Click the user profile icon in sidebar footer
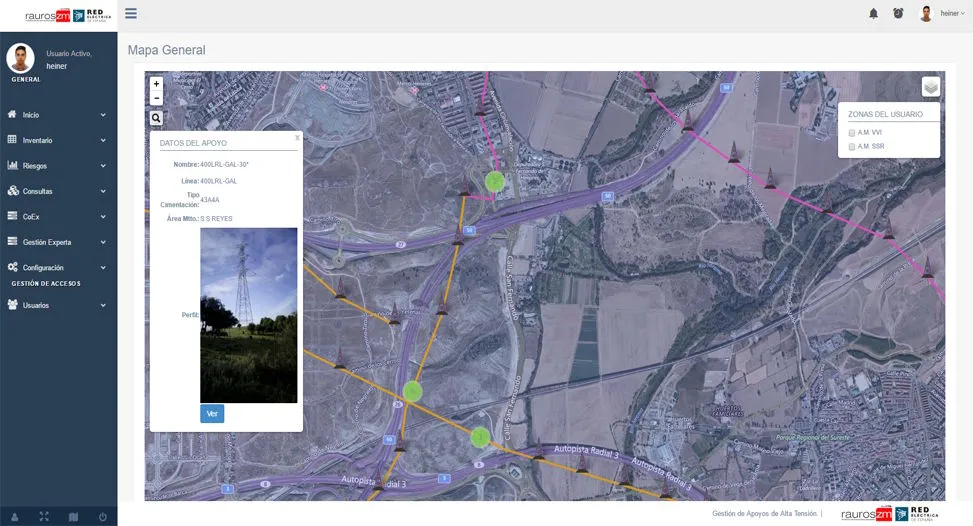 coord(15,516)
